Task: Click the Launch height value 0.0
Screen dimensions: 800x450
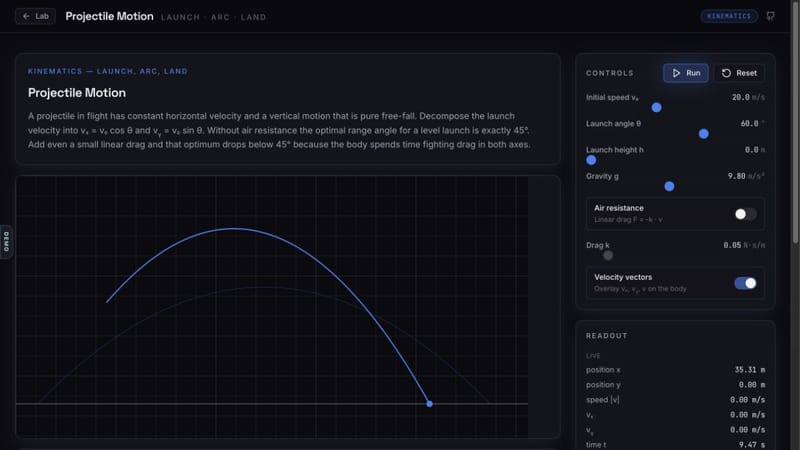Action: coord(751,150)
